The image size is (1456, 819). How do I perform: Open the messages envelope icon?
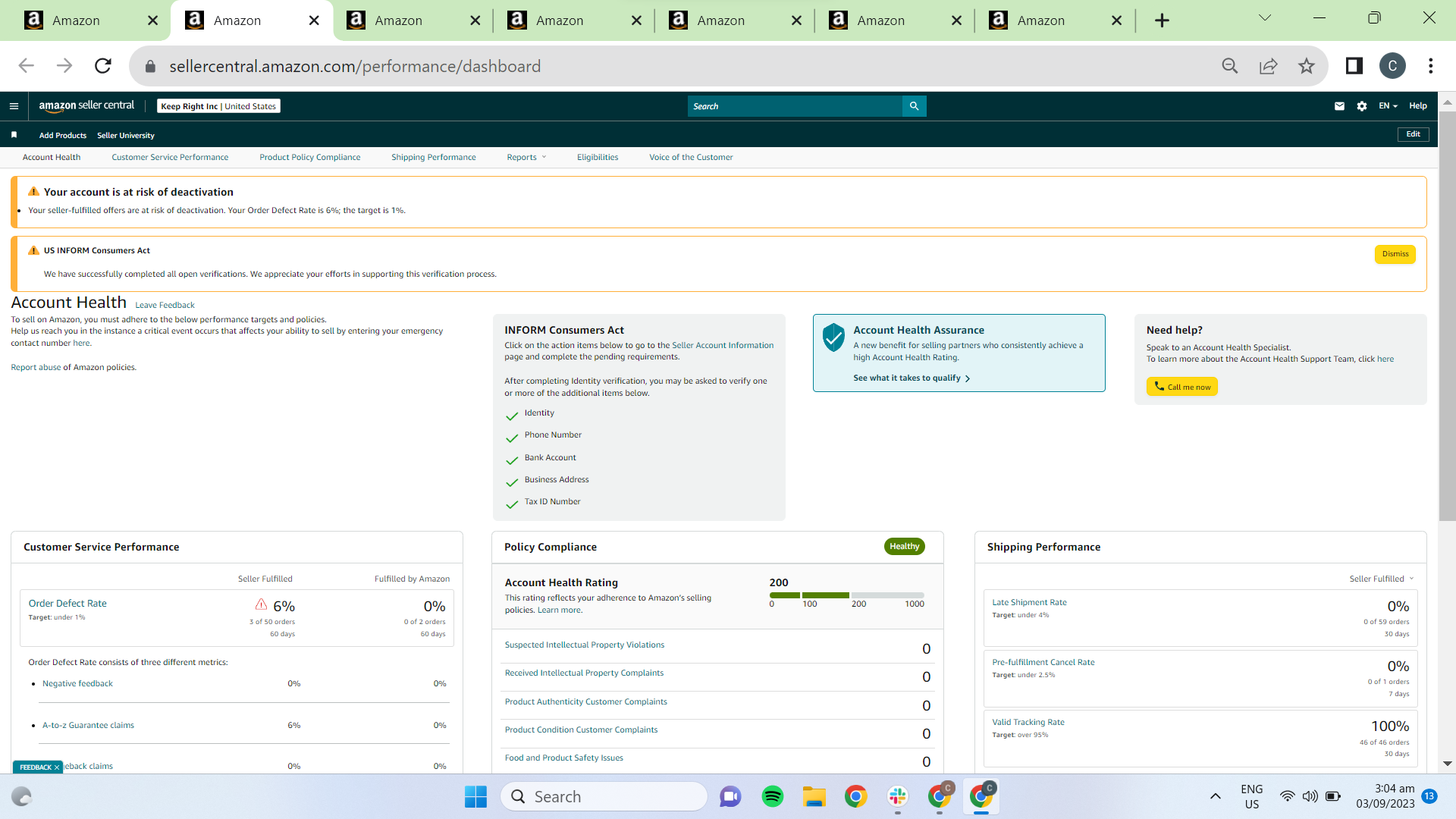click(x=1339, y=106)
